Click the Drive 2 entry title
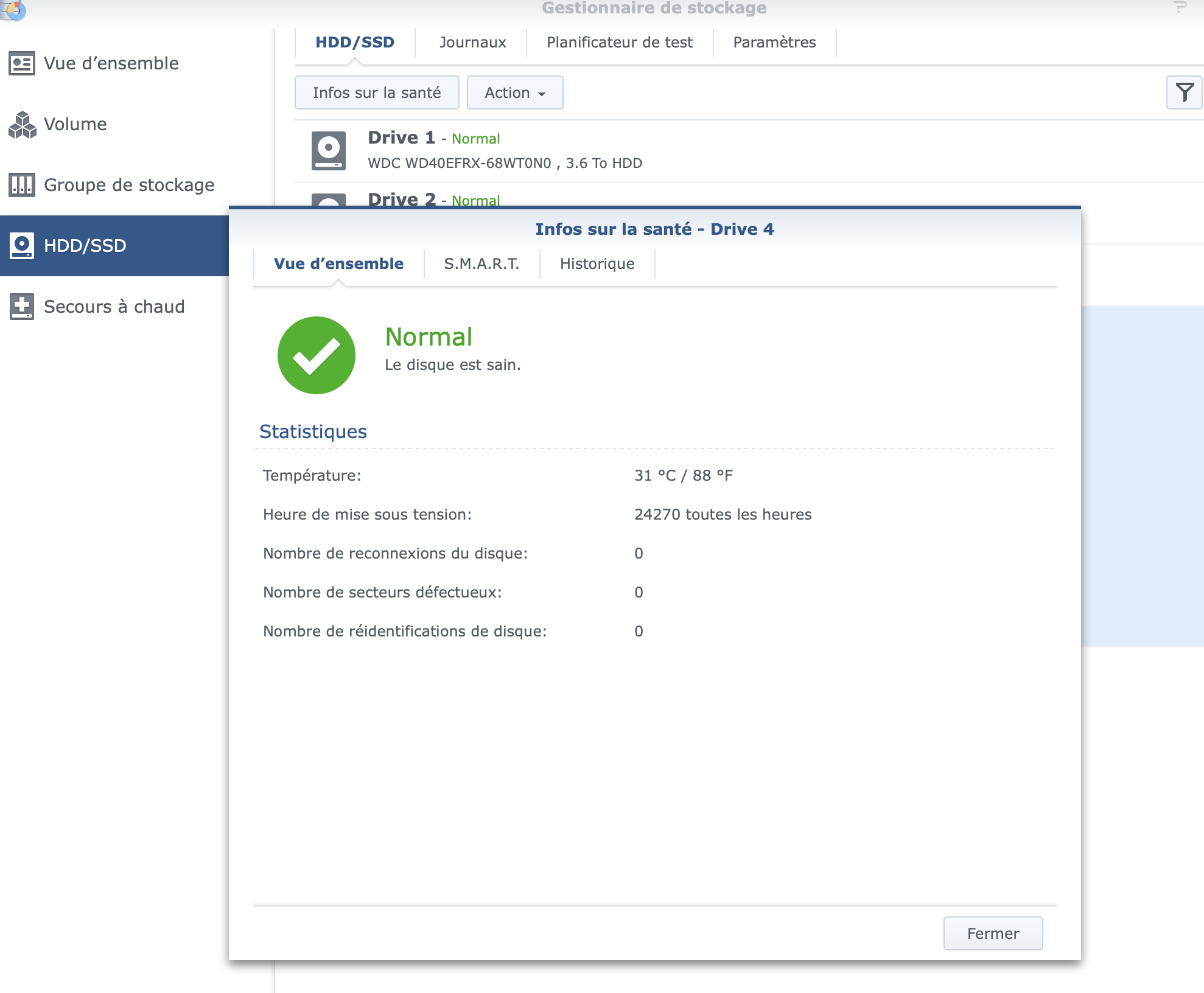Viewport: 1204px width, 993px height. [x=402, y=200]
